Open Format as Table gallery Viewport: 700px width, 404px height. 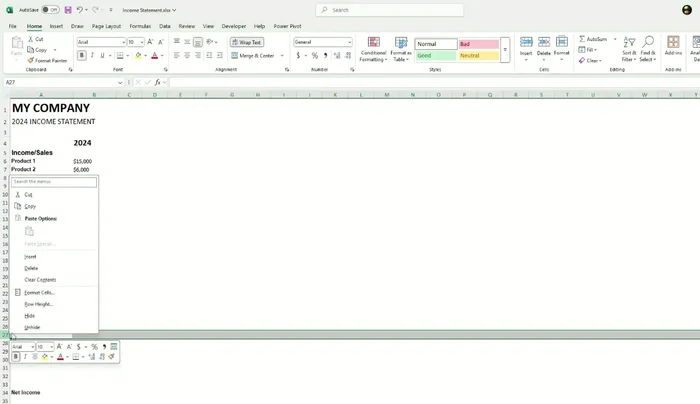[x=401, y=49]
